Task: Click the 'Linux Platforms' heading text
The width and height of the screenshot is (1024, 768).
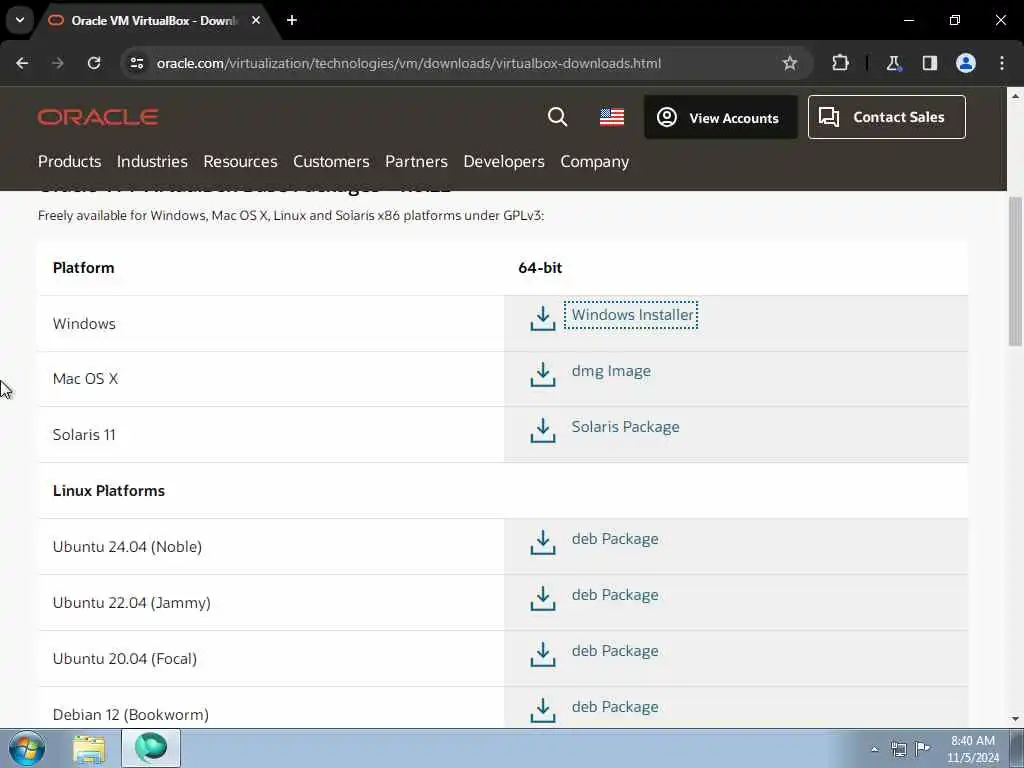Action: point(108,491)
